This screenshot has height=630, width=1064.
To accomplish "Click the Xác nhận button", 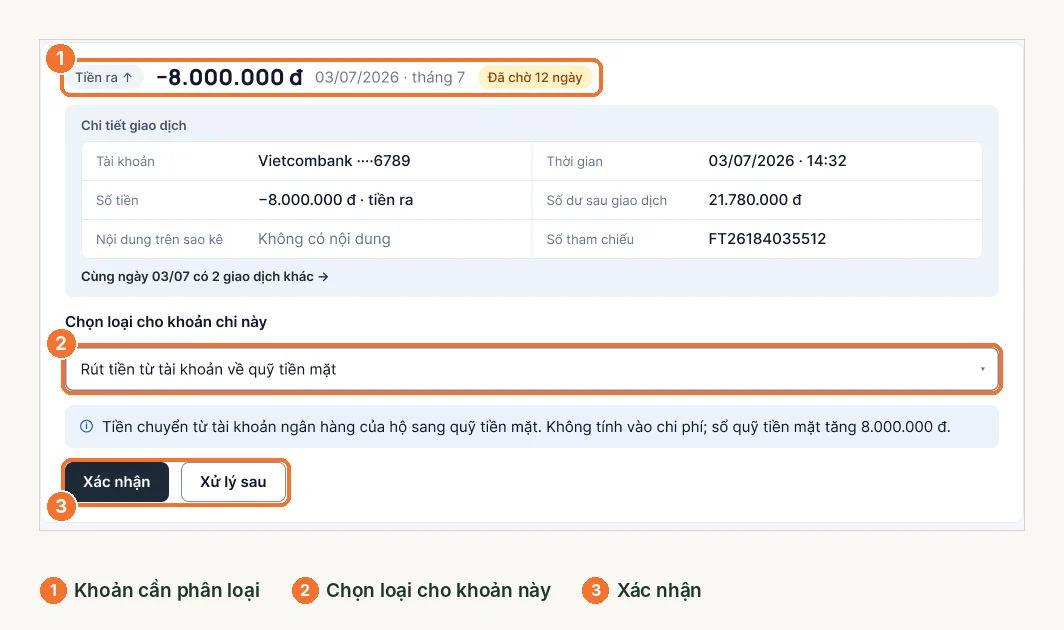I will (x=117, y=482).
